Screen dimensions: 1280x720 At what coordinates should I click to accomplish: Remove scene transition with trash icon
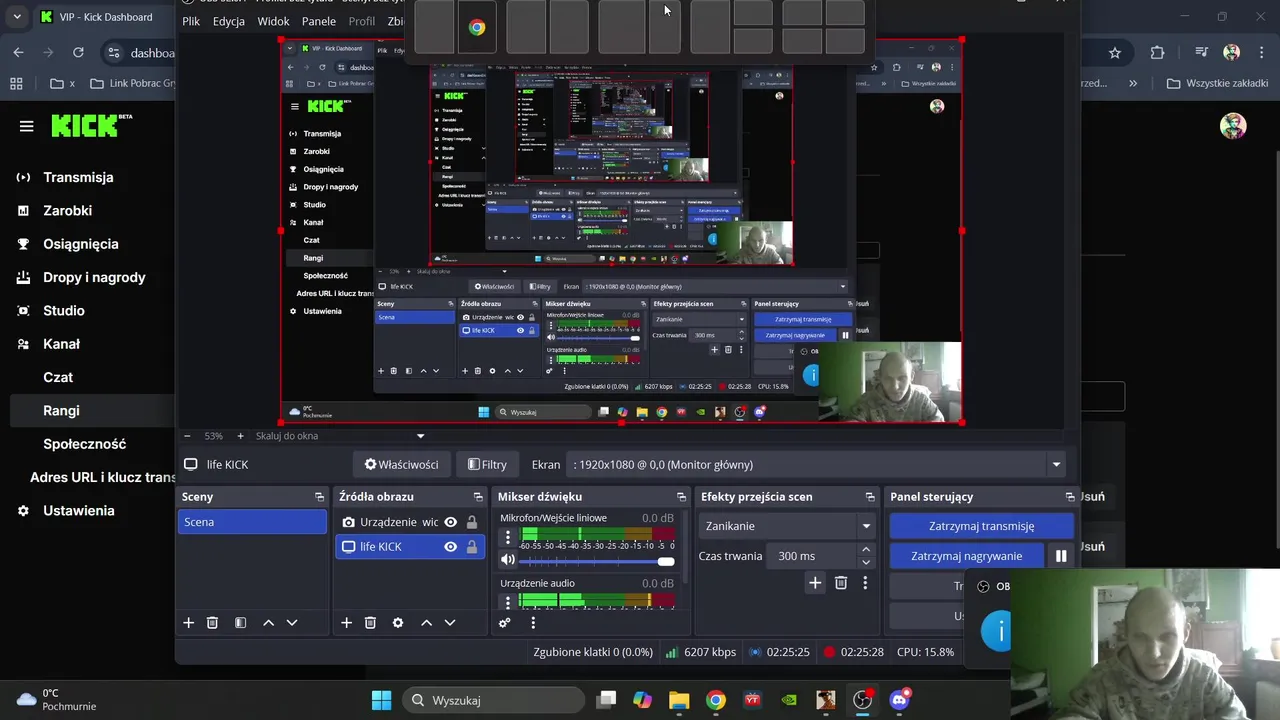click(x=841, y=583)
